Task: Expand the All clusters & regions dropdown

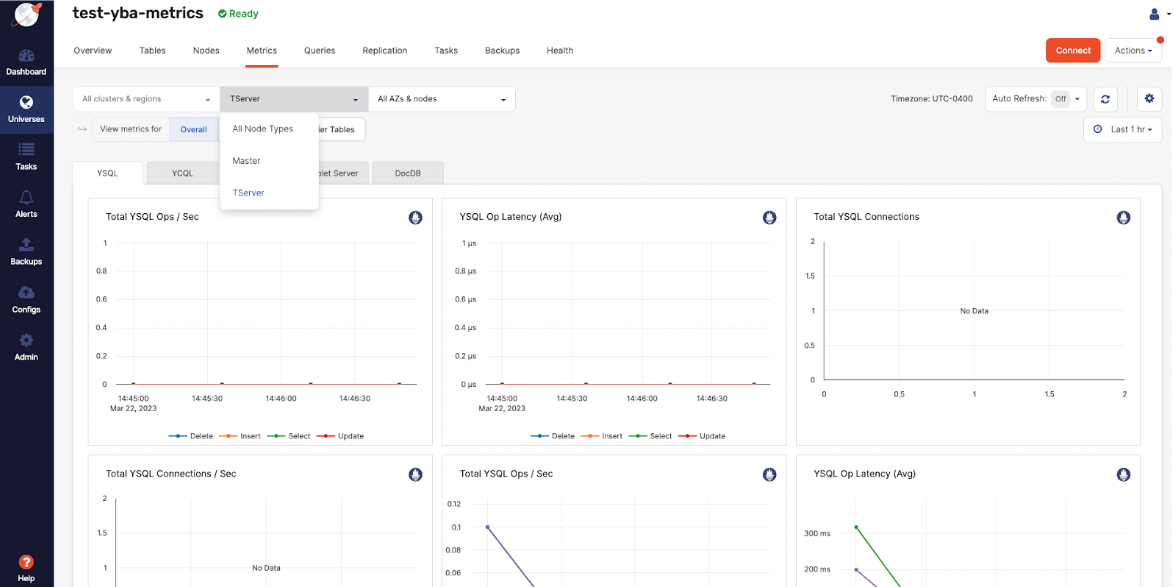Action: 143,99
